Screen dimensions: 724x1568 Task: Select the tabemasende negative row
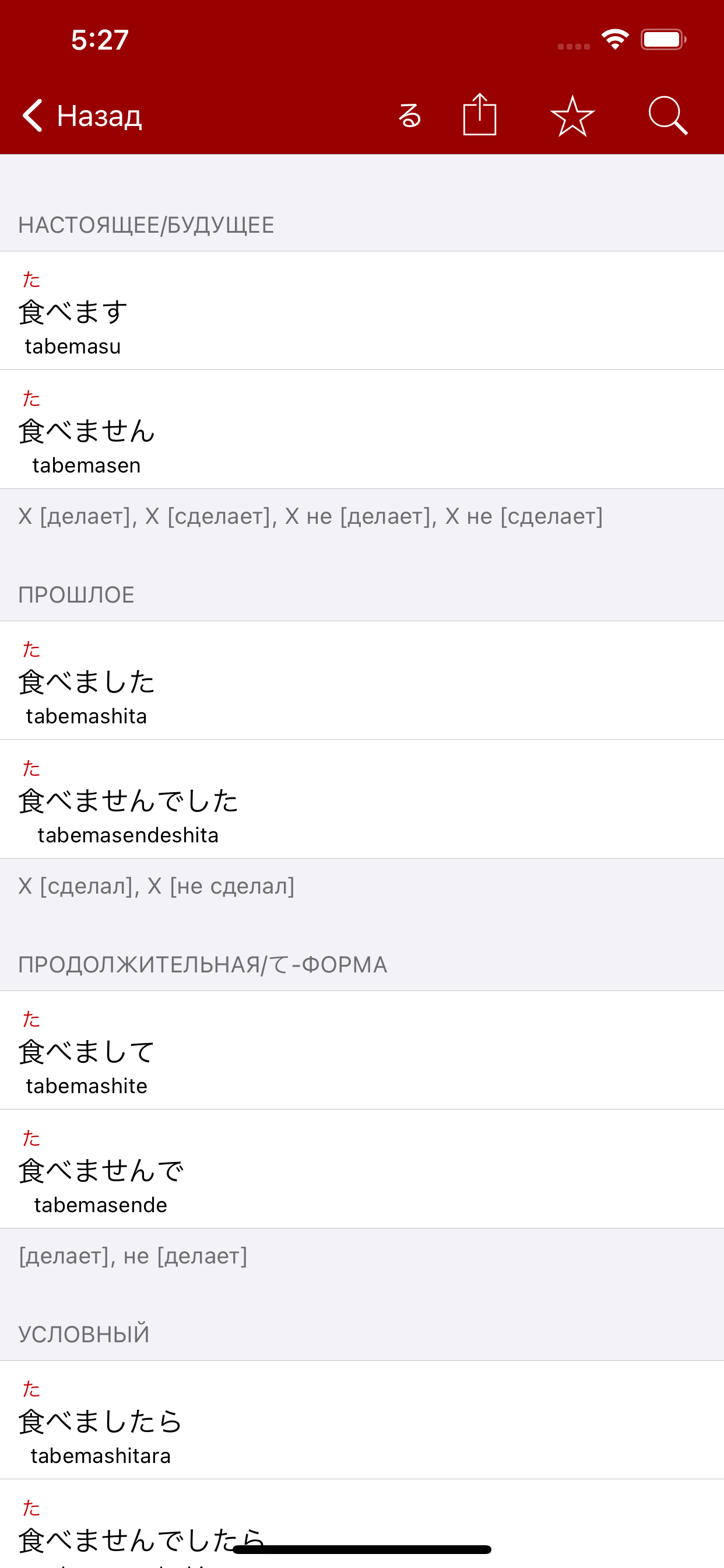coord(362,1168)
